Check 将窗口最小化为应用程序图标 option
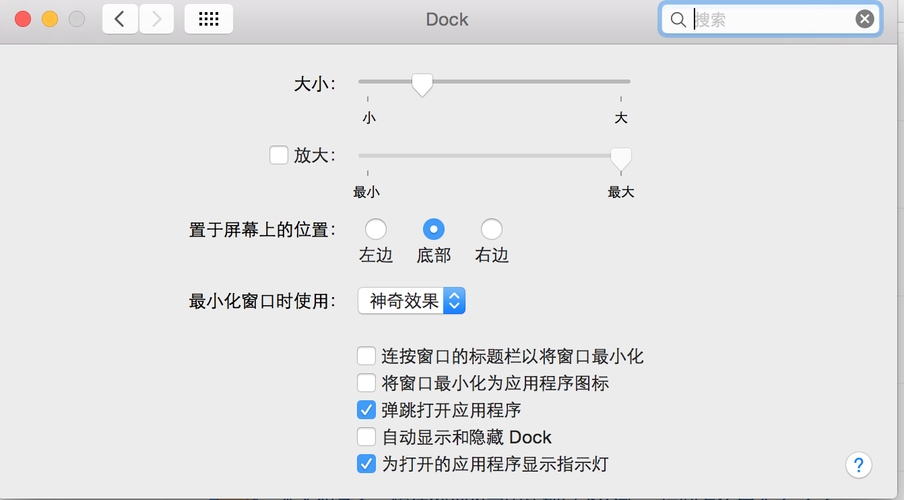Viewport: 904px width, 500px height. point(366,383)
